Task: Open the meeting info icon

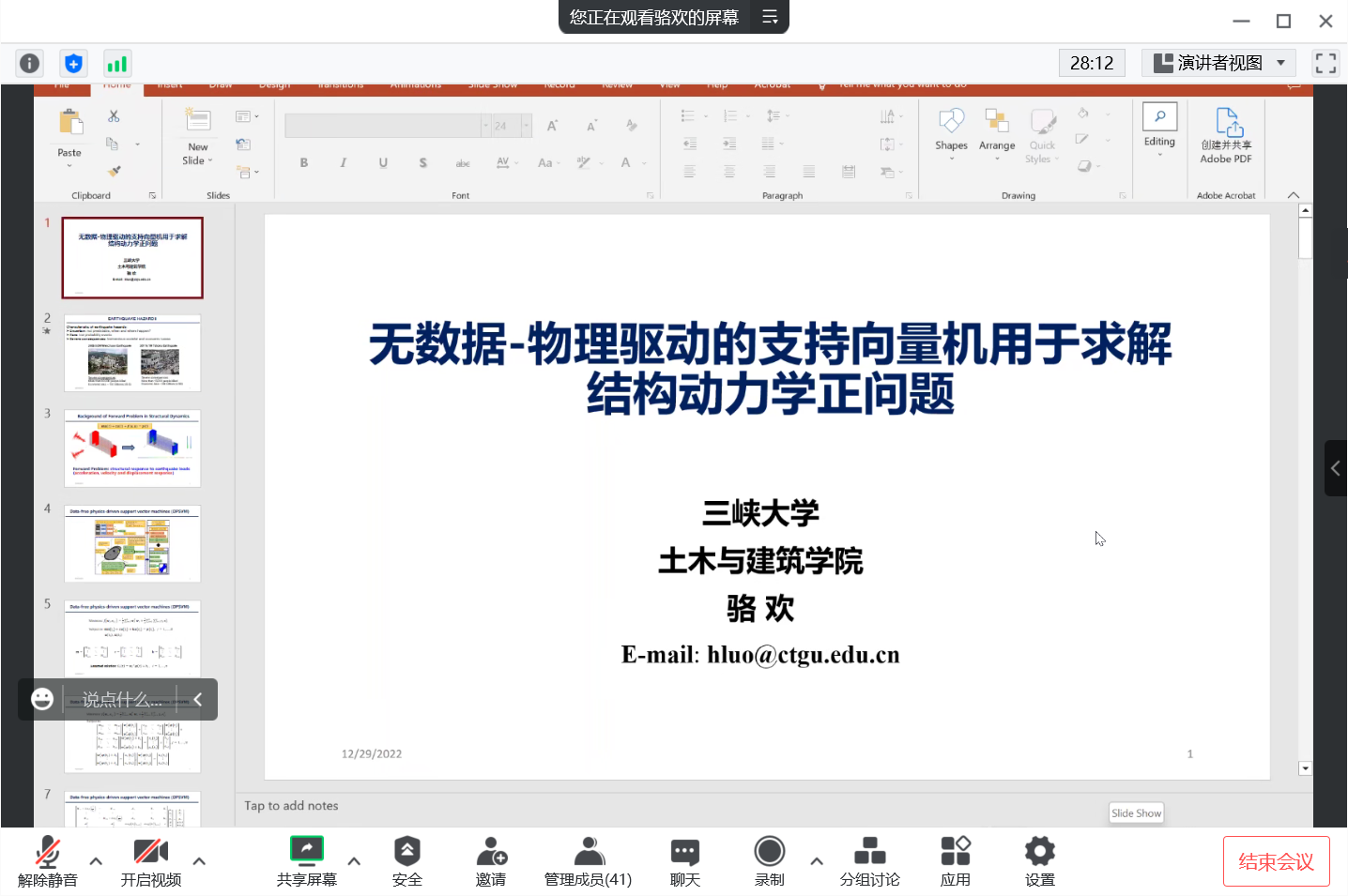Action: 30,63
